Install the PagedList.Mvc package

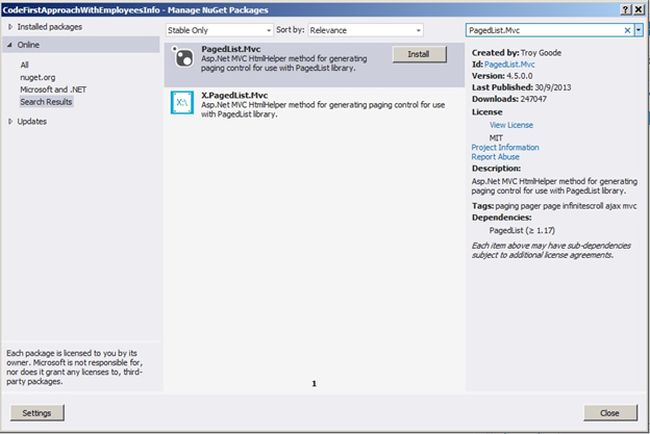tap(419, 54)
